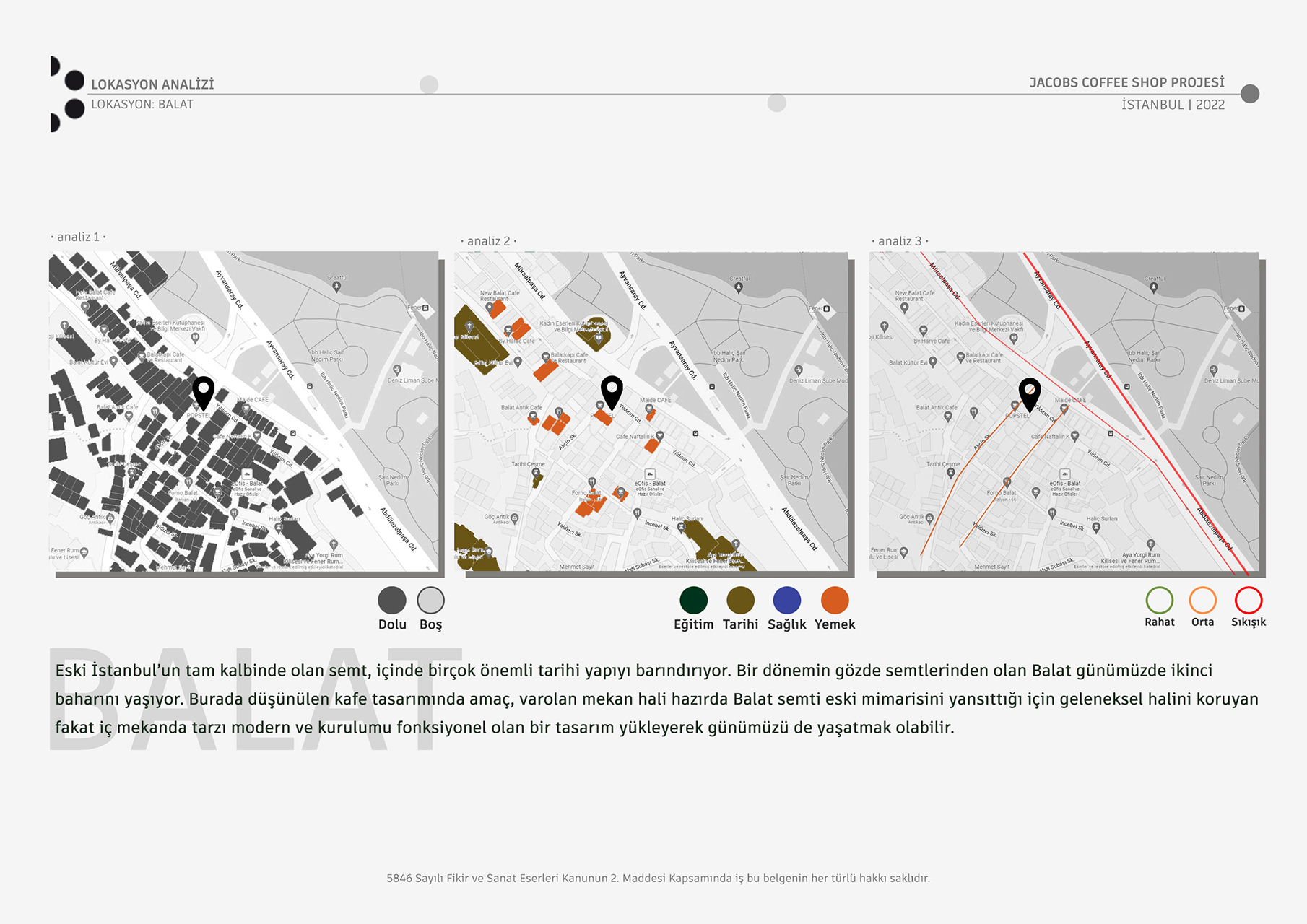Image resolution: width=1307 pixels, height=924 pixels.
Task: Select the orange outlined Orta circle
Action: (x=1203, y=601)
